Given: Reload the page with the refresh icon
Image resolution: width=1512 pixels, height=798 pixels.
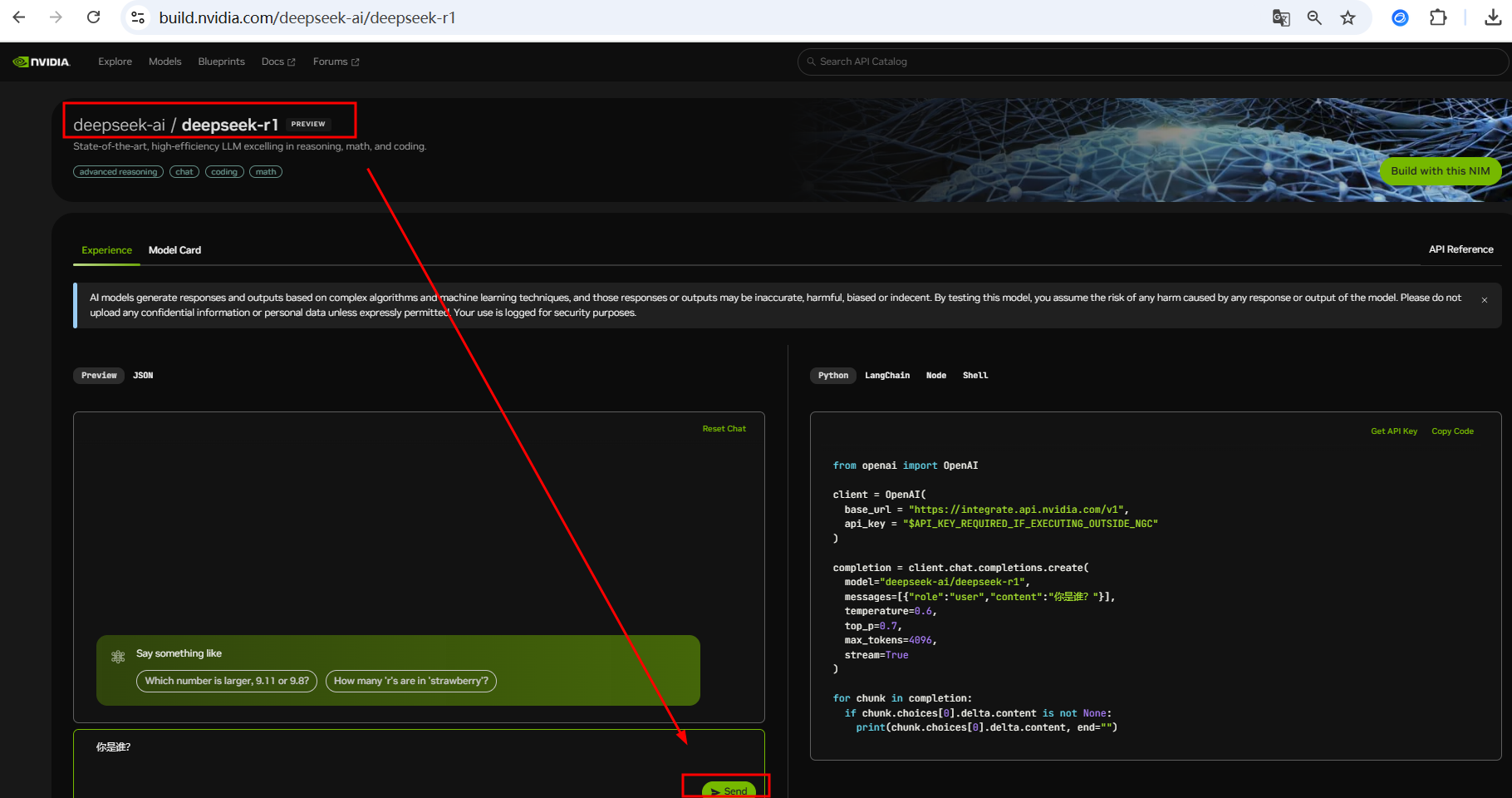Looking at the screenshot, I should click(93, 17).
